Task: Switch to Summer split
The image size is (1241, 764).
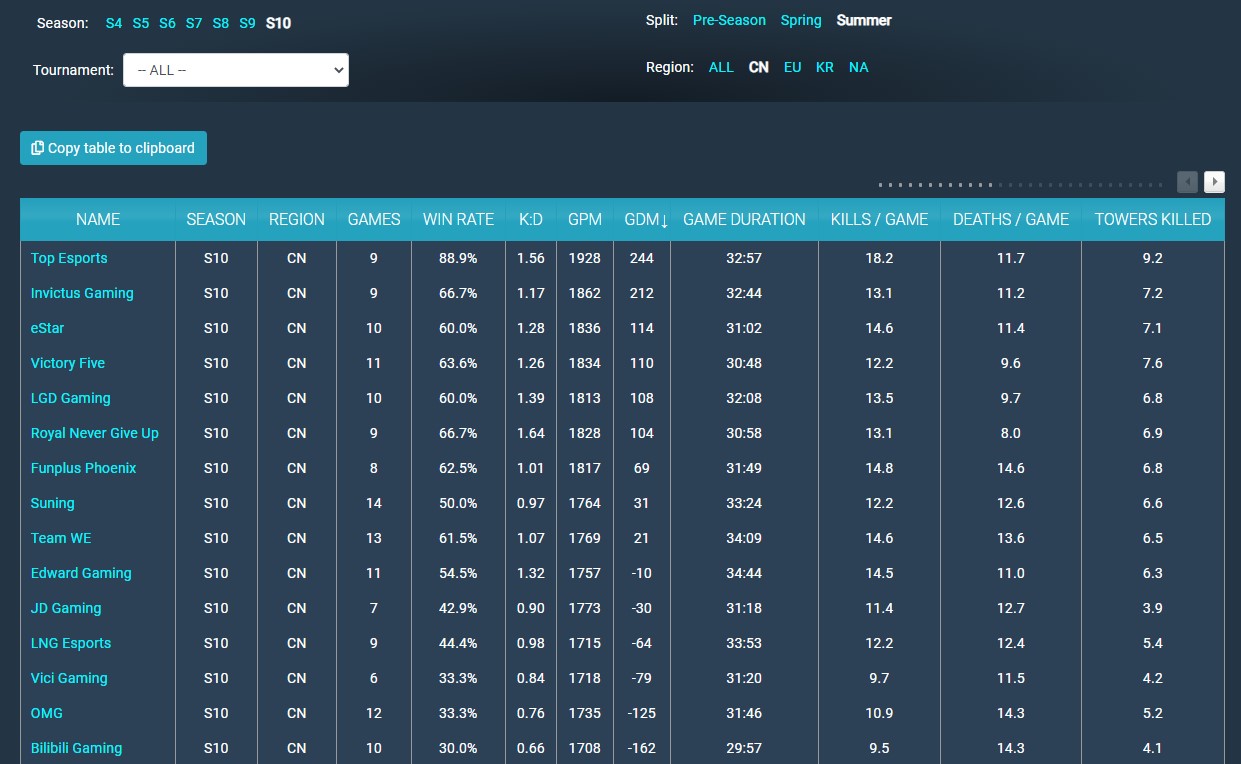Action: tap(864, 20)
